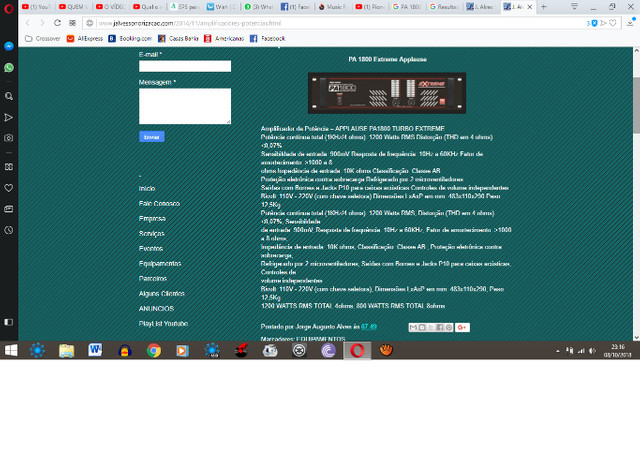Share post by email icon
Image resolution: width=640 pixels, height=450 pixels.
413,327
